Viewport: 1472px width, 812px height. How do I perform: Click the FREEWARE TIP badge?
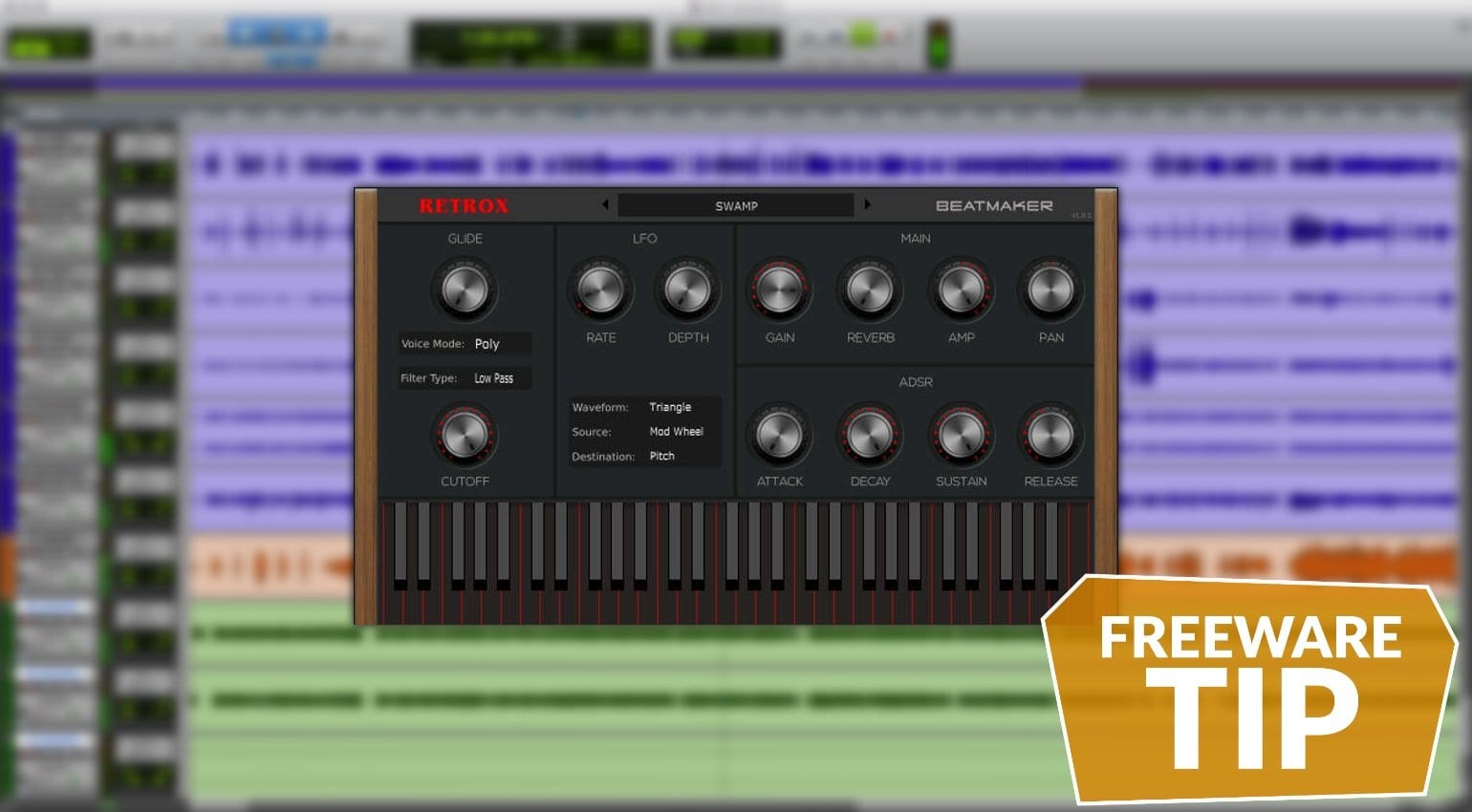point(1248,690)
